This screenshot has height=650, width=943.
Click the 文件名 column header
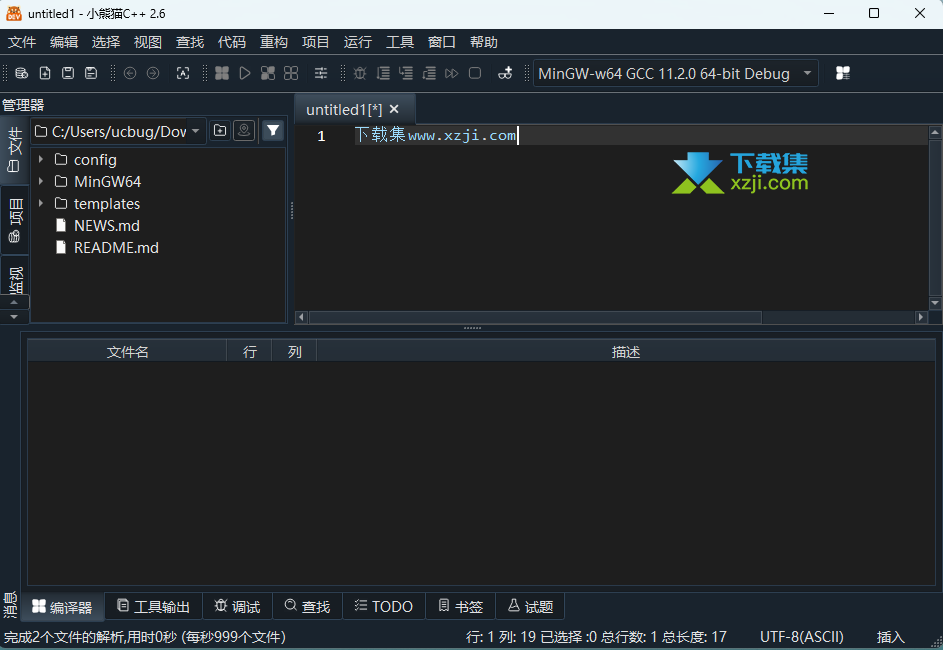coord(127,352)
